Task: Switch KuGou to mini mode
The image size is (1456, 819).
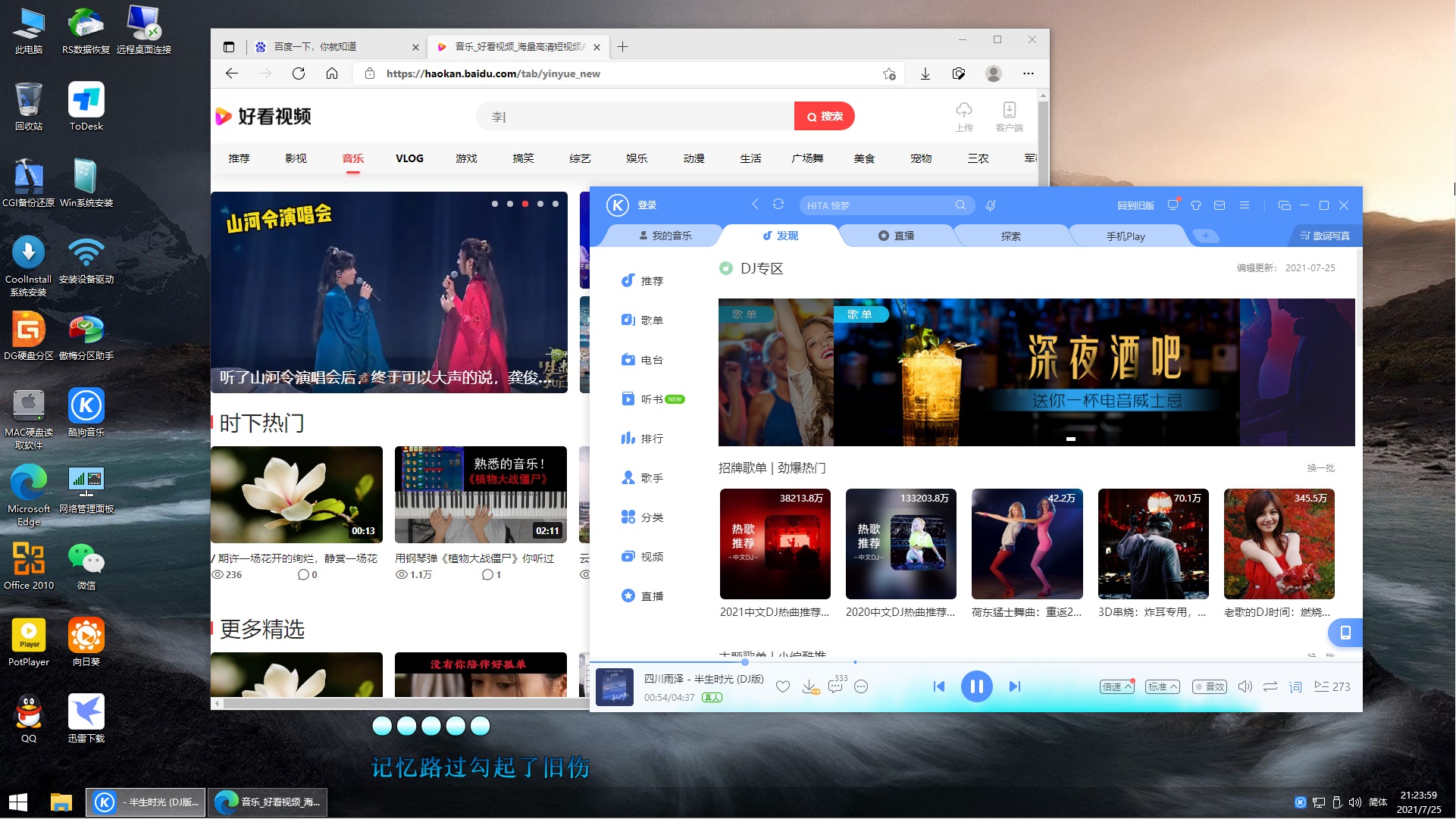Action: coord(1284,205)
